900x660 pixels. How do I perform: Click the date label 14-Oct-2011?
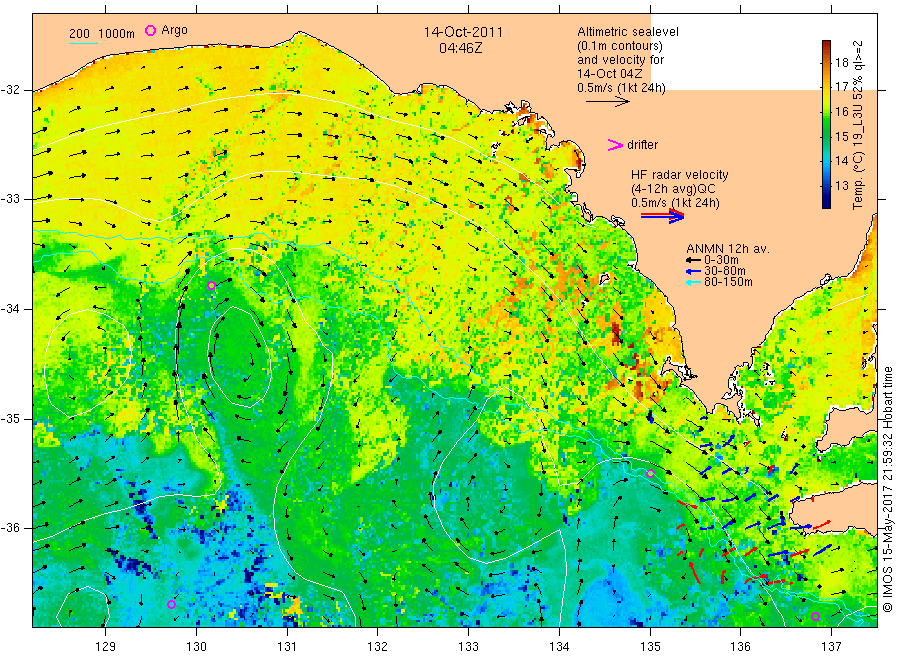pyautogui.click(x=463, y=32)
